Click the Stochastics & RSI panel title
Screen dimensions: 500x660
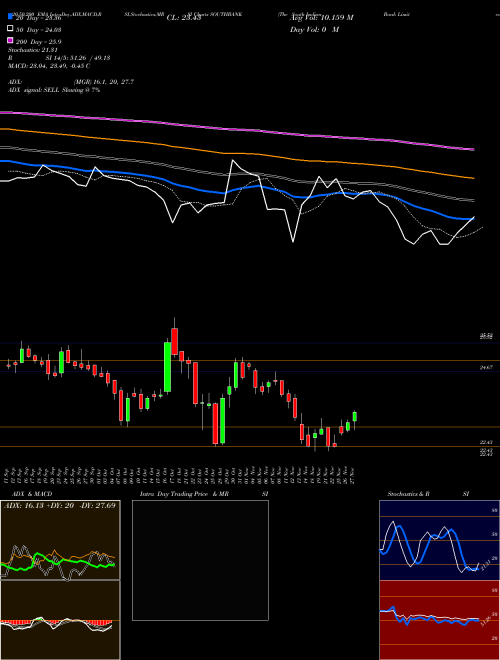[x=428, y=494]
